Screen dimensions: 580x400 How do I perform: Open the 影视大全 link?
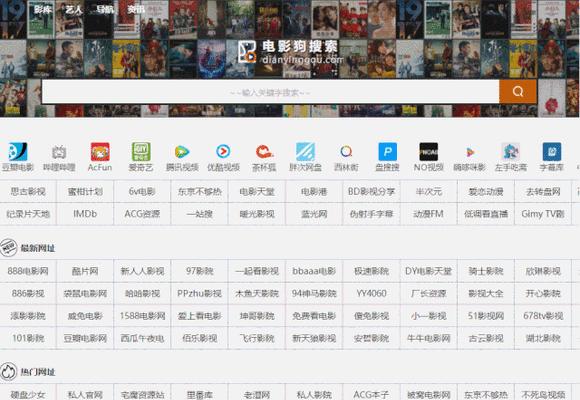486,293
